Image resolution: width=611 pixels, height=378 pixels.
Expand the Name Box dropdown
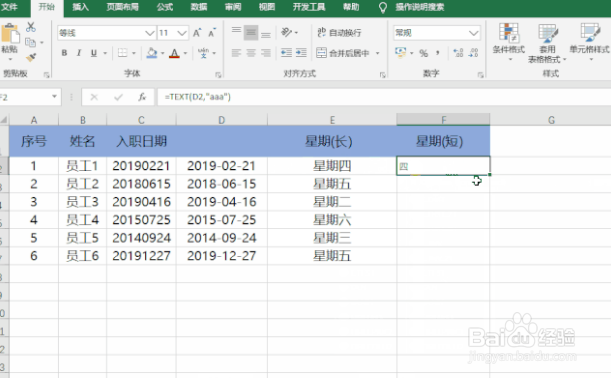coord(54,97)
